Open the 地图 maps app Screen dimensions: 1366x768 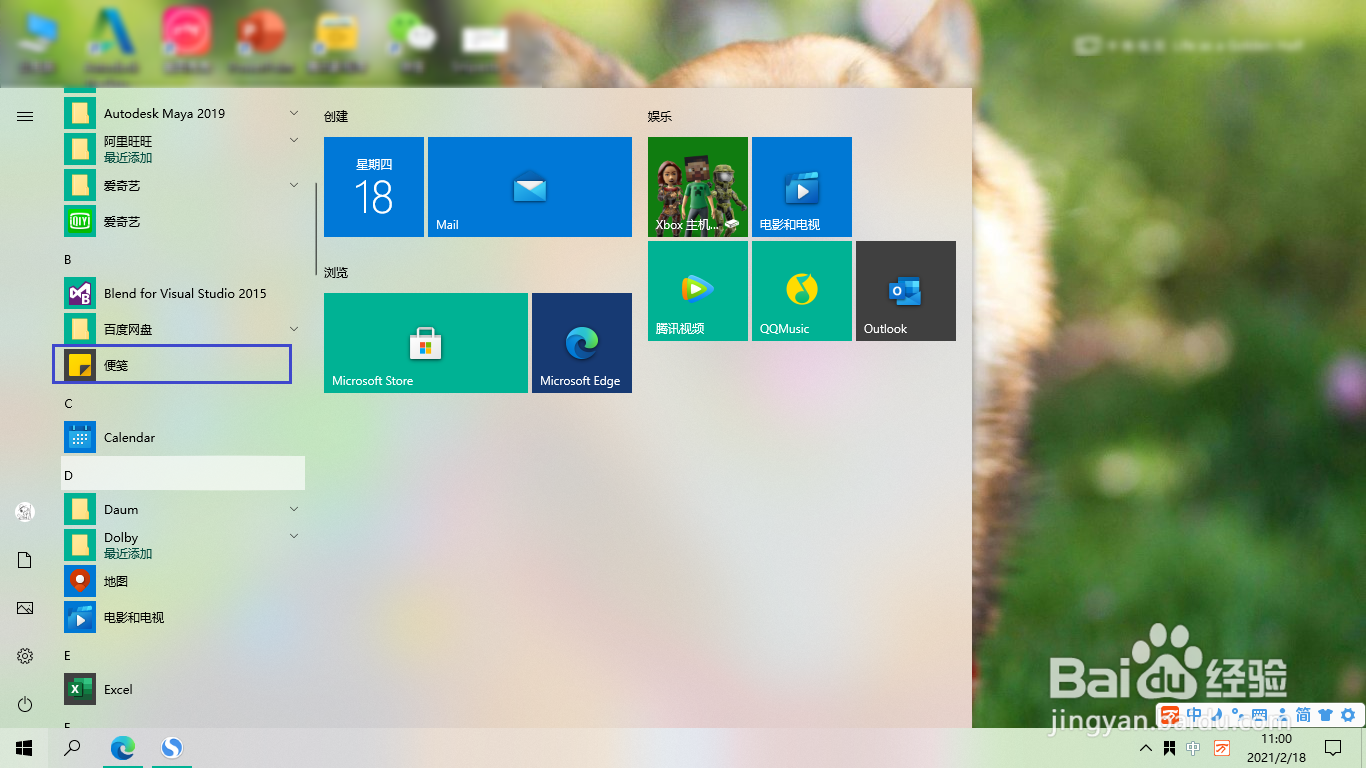coord(184,581)
